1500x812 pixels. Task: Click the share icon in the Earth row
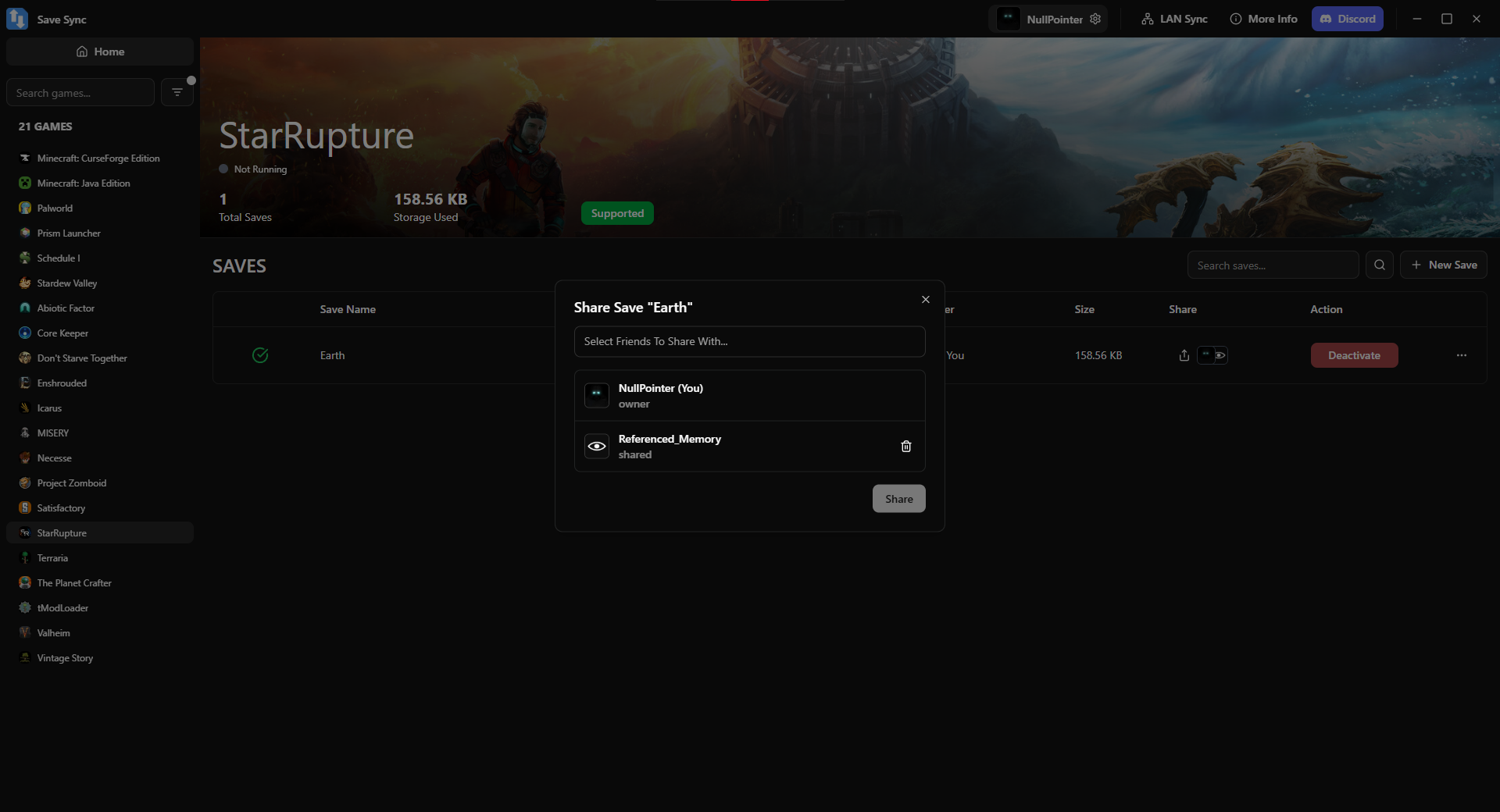[x=1184, y=355]
